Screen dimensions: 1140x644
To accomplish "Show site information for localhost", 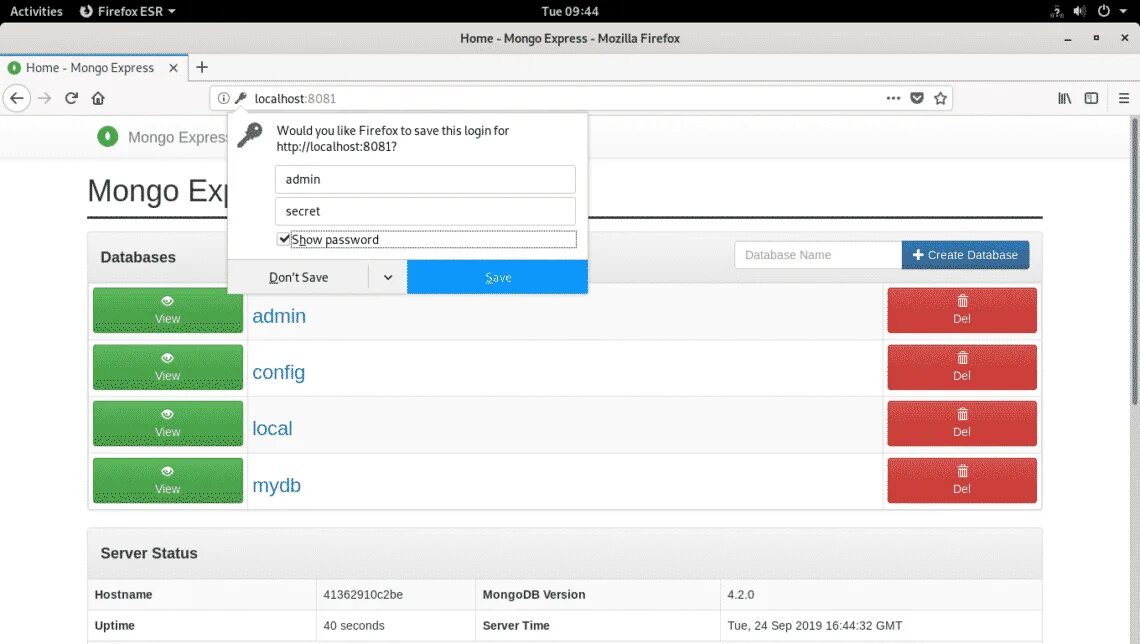I will (x=223, y=98).
